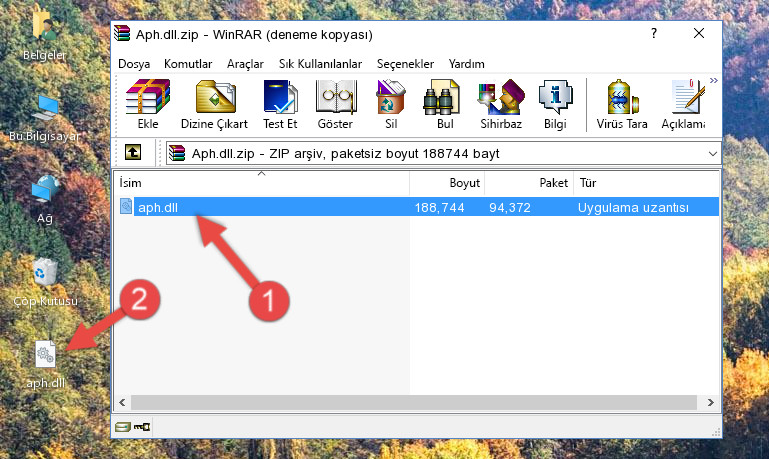The width and height of the screenshot is (769, 459).
Task: Click the WinRAR title bar icon
Action: coord(122,34)
